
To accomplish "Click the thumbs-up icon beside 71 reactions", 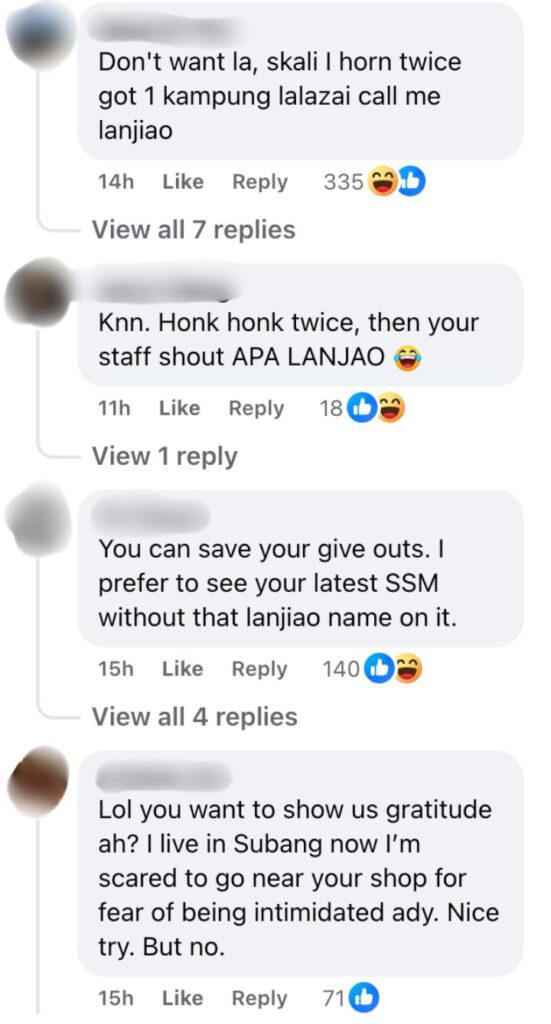I will coord(364,997).
